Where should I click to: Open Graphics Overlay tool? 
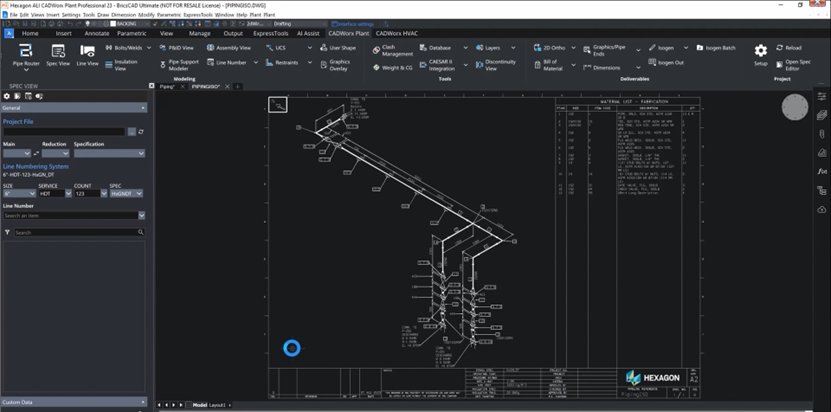point(335,65)
